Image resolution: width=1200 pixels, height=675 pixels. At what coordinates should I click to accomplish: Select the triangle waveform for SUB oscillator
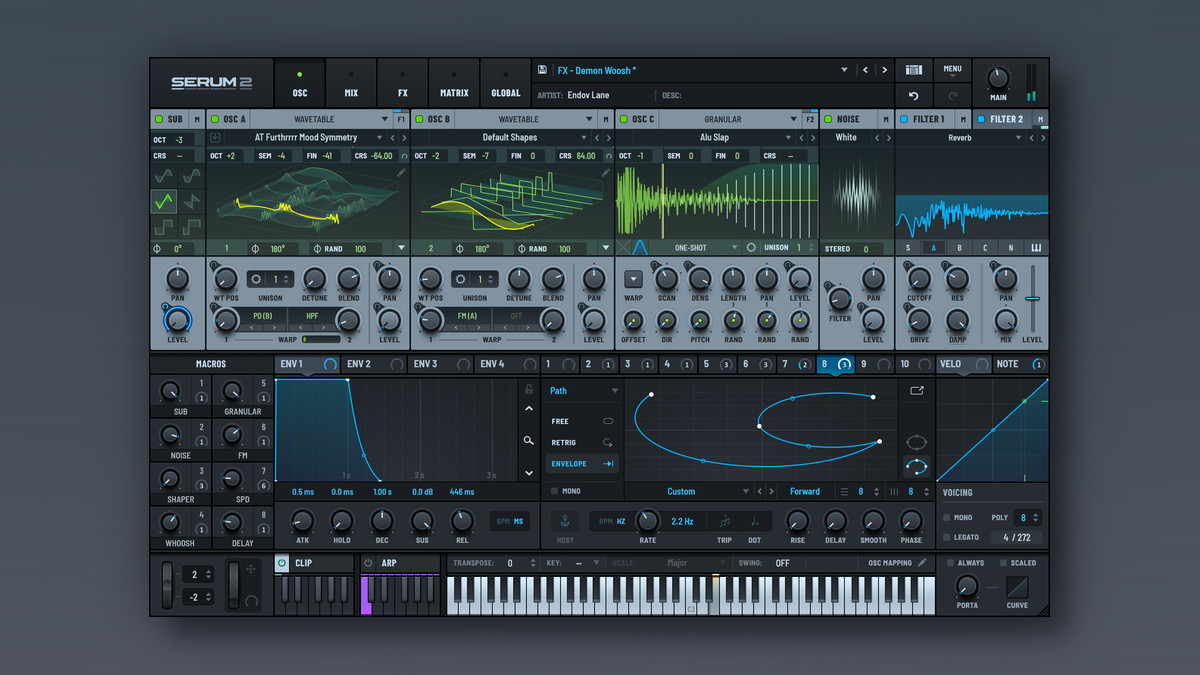tap(163, 202)
